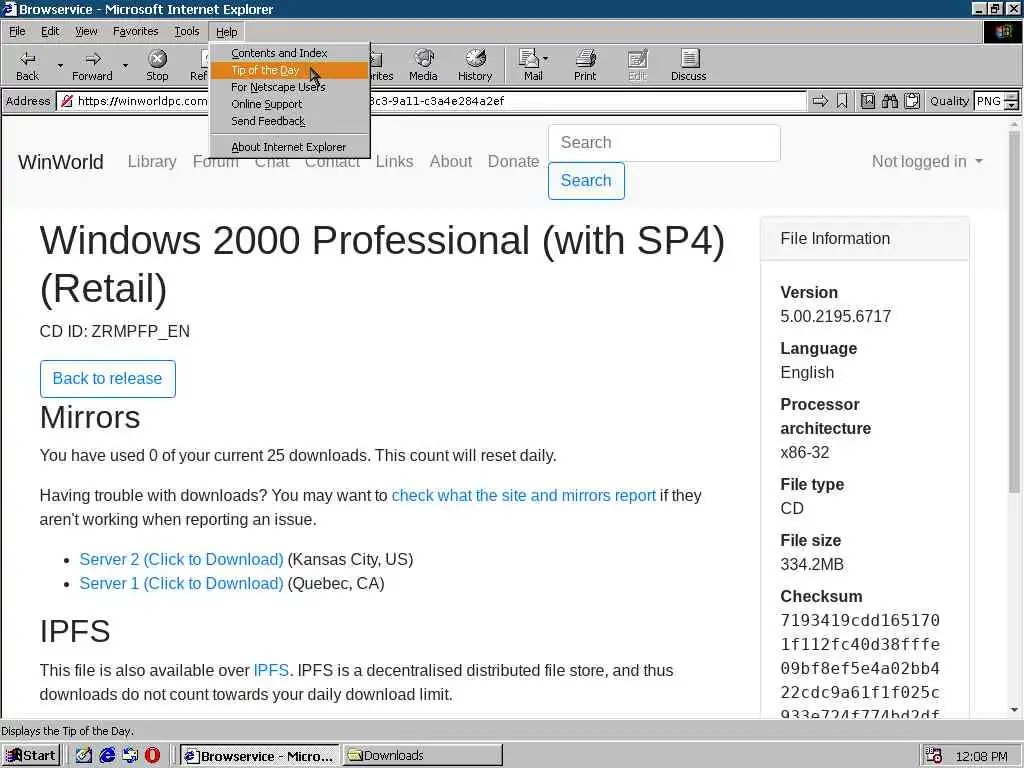Print the page with Print button

(x=585, y=65)
